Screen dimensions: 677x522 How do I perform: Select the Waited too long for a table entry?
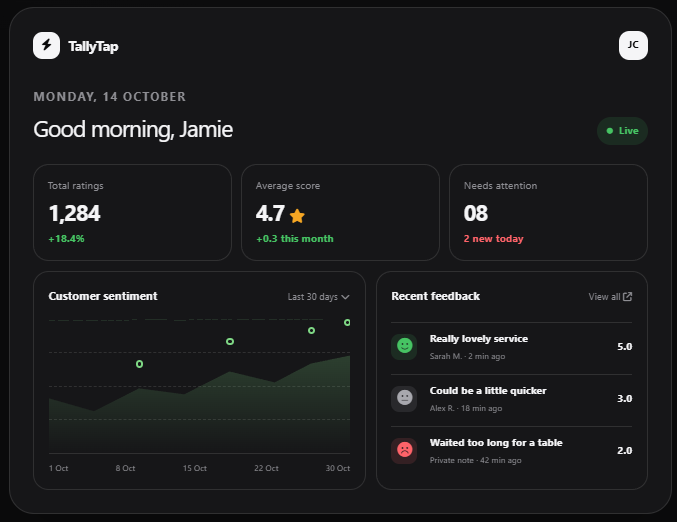tap(512, 451)
